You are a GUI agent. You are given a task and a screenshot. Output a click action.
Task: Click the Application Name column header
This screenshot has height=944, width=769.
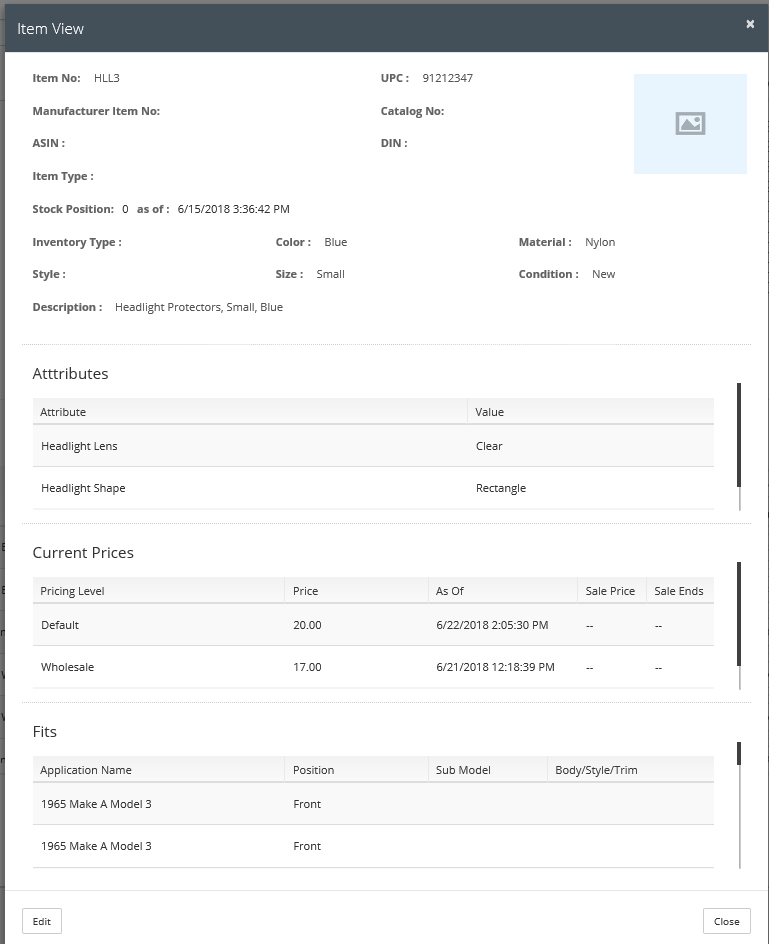coord(158,770)
